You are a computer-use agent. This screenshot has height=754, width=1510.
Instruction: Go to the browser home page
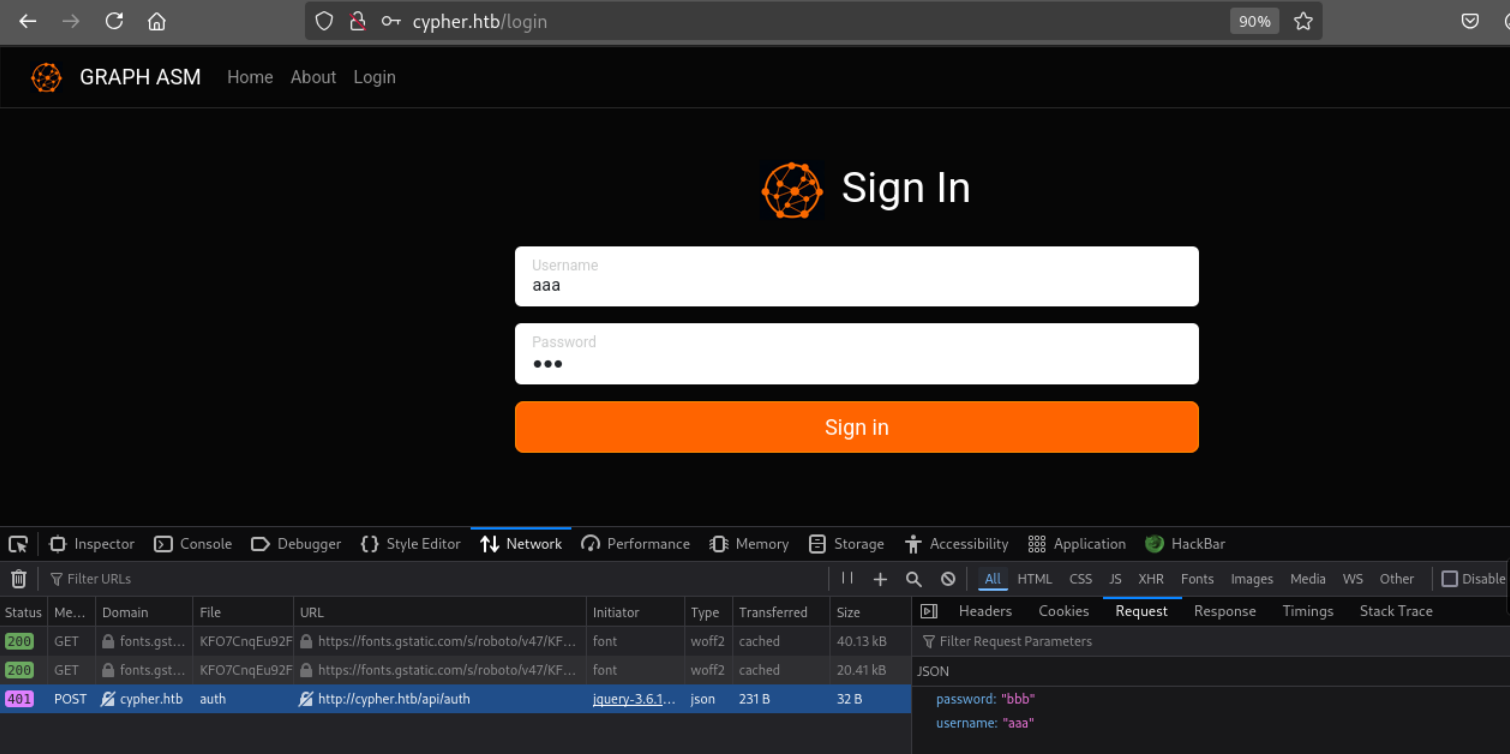[x=157, y=21]
